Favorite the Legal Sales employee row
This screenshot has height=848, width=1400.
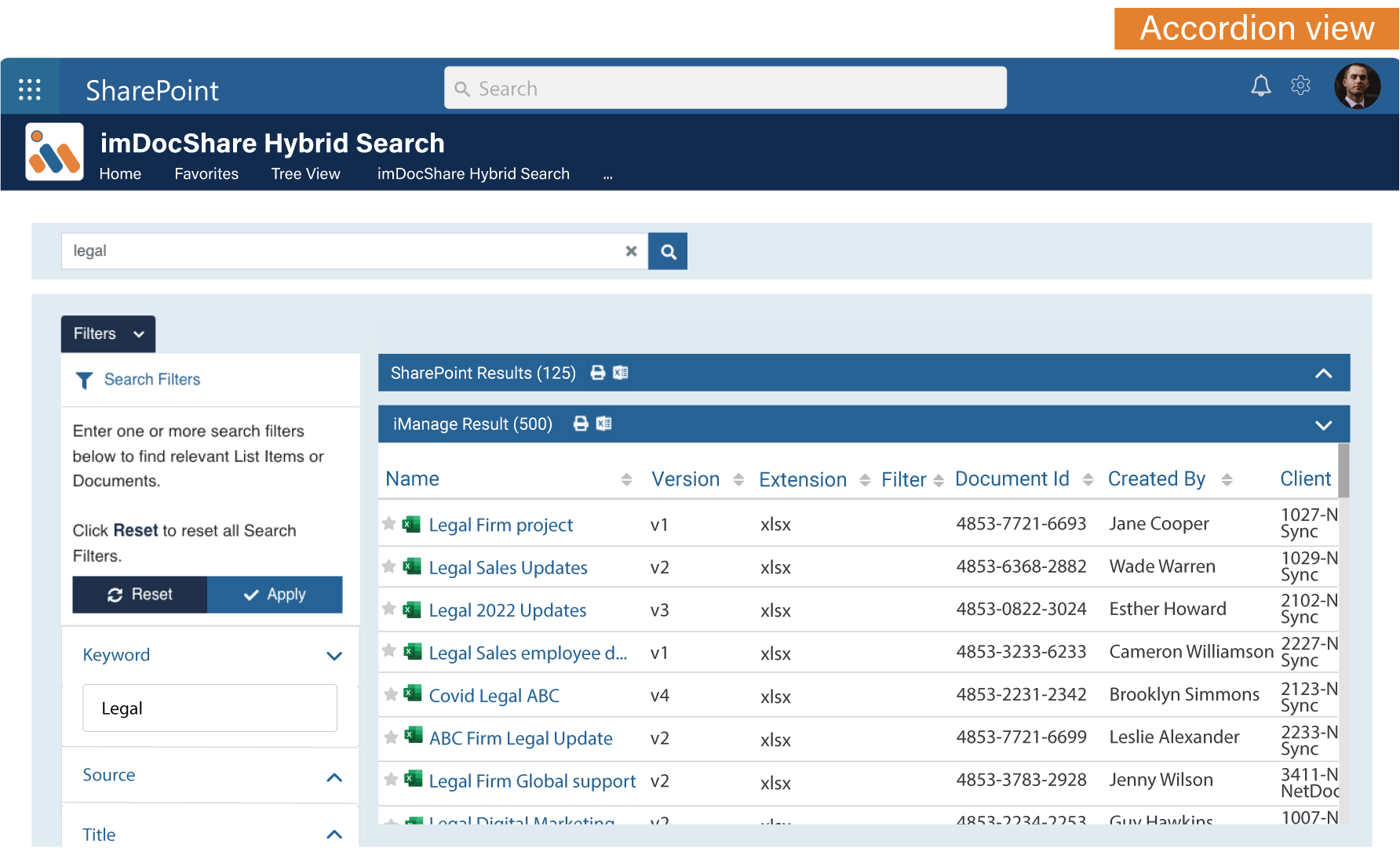(x=388, y=650)
